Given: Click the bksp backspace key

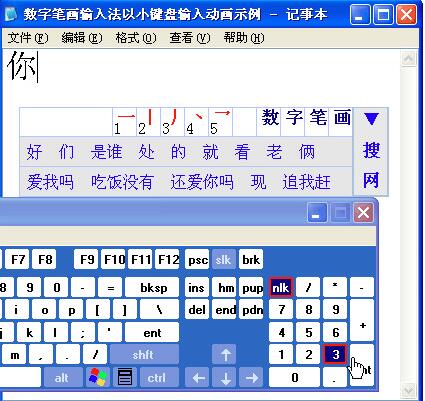Looking at the screenshot, I should (x=152, y=287).
